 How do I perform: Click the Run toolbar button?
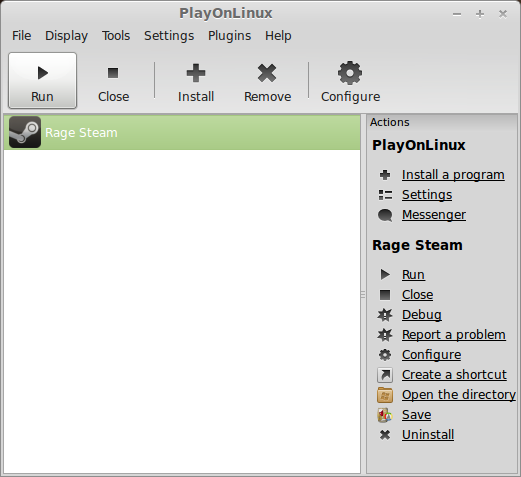(x=42, y=80)
